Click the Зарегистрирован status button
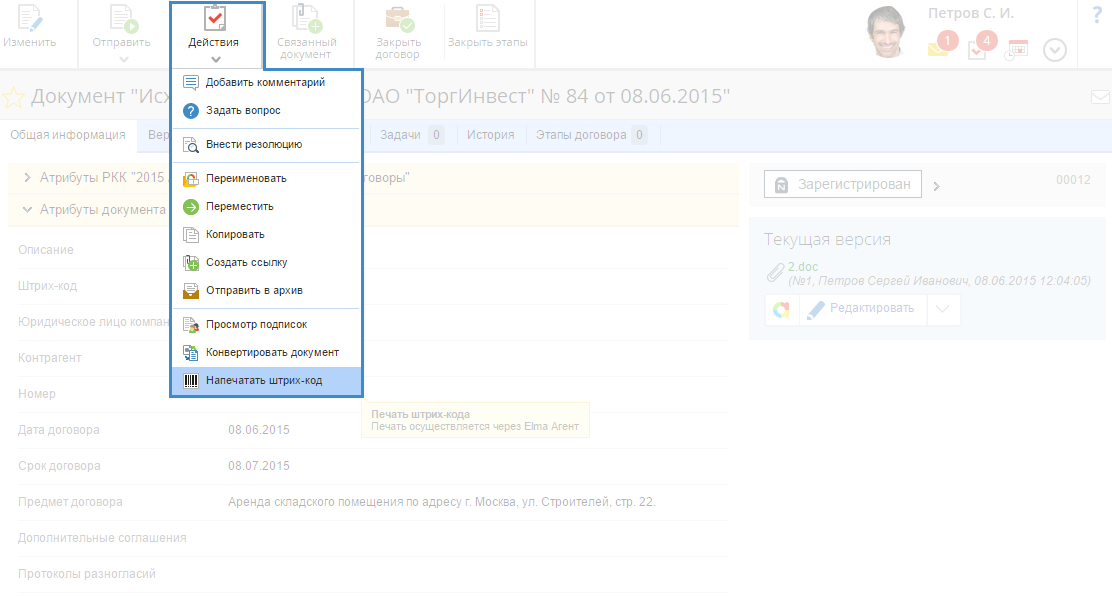 pyautogui.click(x=843, y=184)
